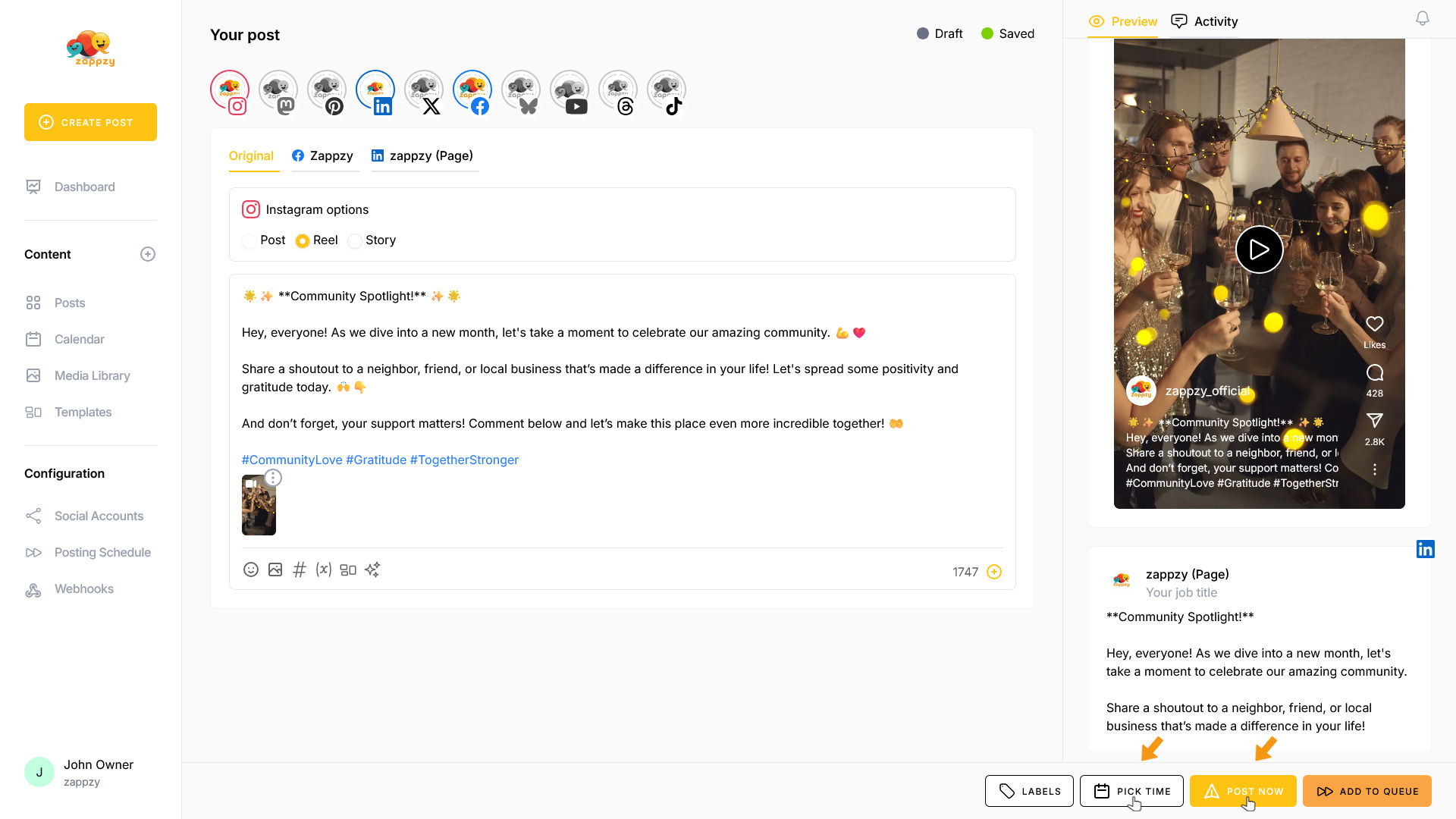Click the hashtag icon in editor toolbar
This screenshot has height=819, width=1456.
[x=300, y=570]
